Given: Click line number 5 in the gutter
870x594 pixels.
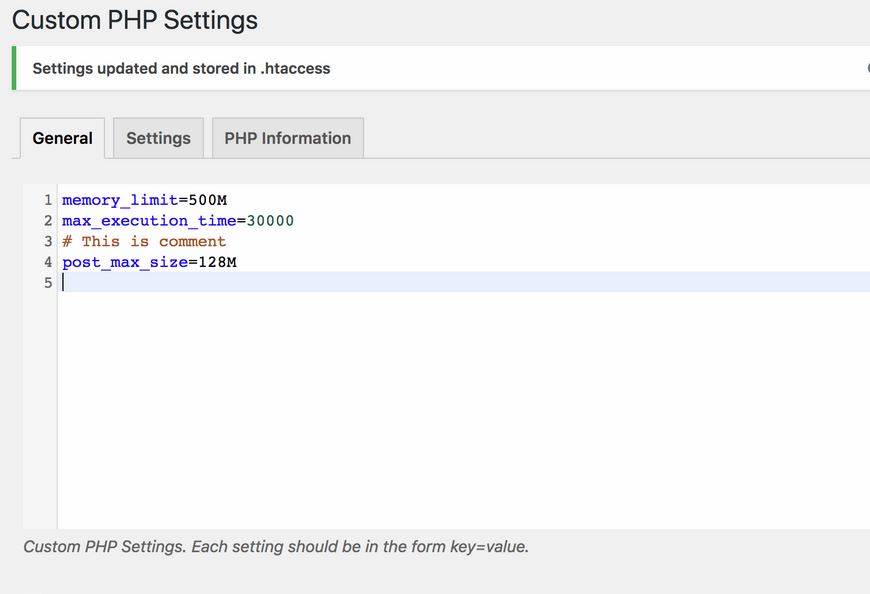Looking at the screenshot, I should pyautogui.click(x=48, y=283).
